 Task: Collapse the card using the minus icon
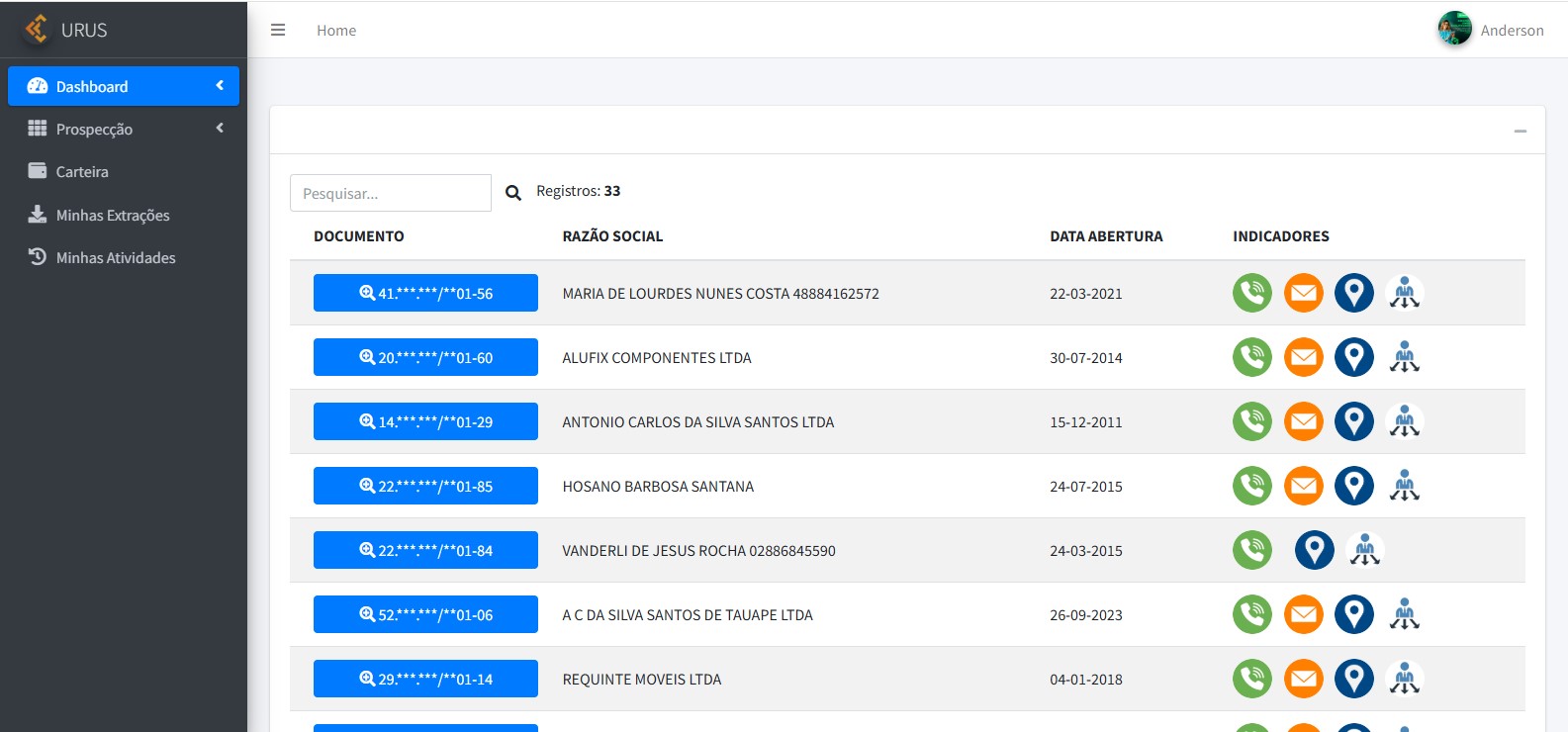[x=1520, y=131]
